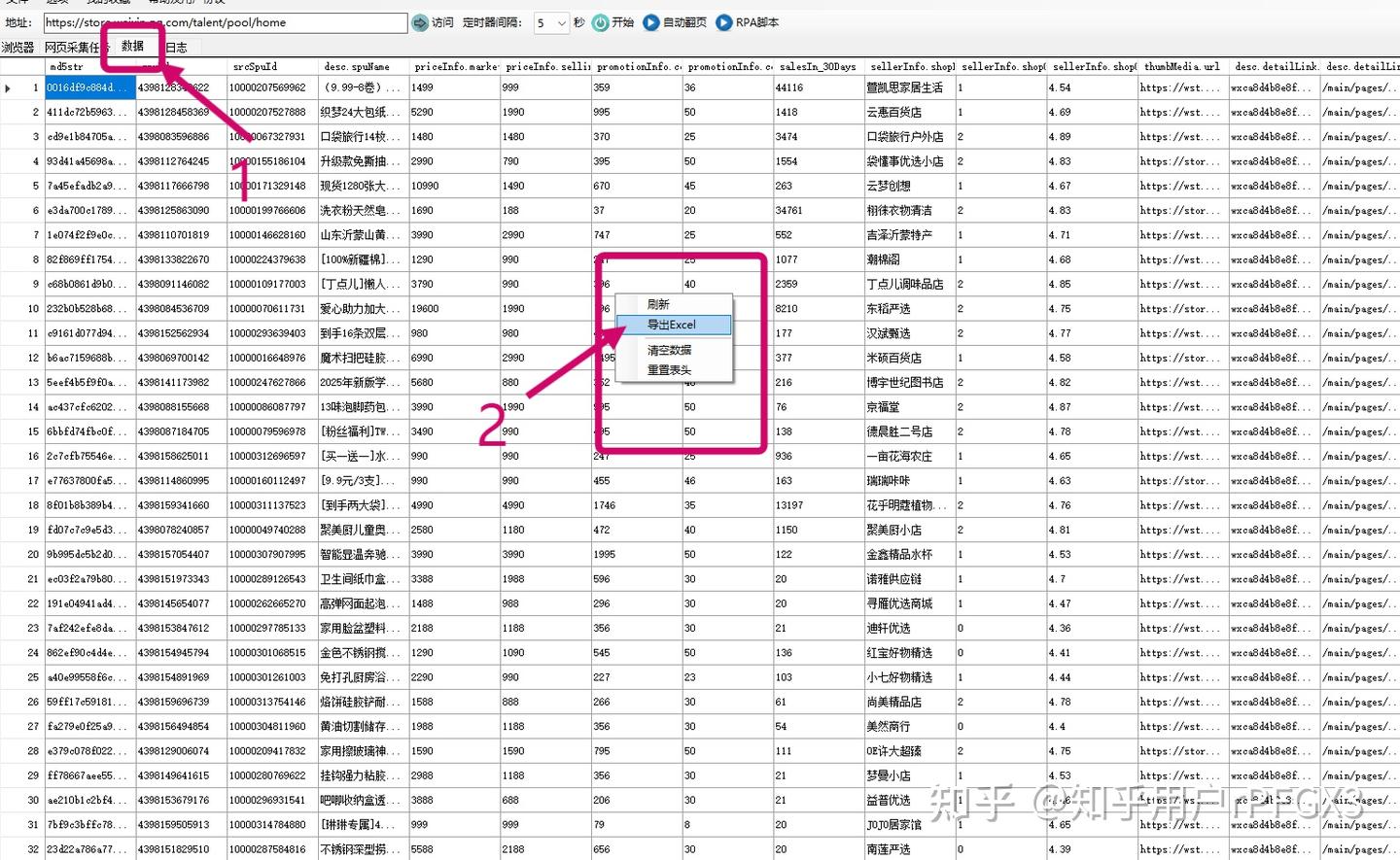
Task: Select product name cell 2025年新版学
Action: pyautogui.click(x=364, y=383)
